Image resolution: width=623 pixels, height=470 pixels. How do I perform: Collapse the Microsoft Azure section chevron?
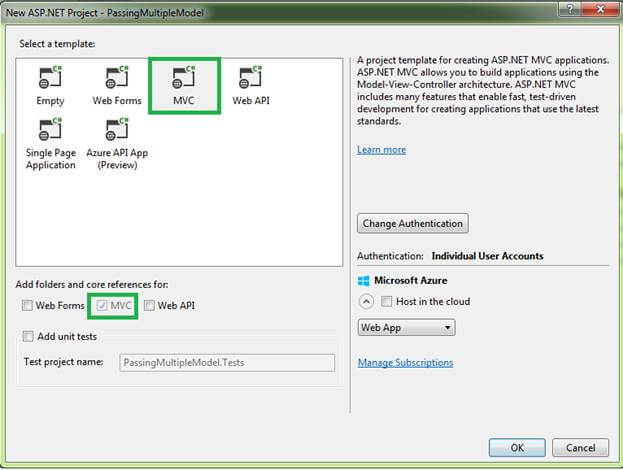coord(366,302)
